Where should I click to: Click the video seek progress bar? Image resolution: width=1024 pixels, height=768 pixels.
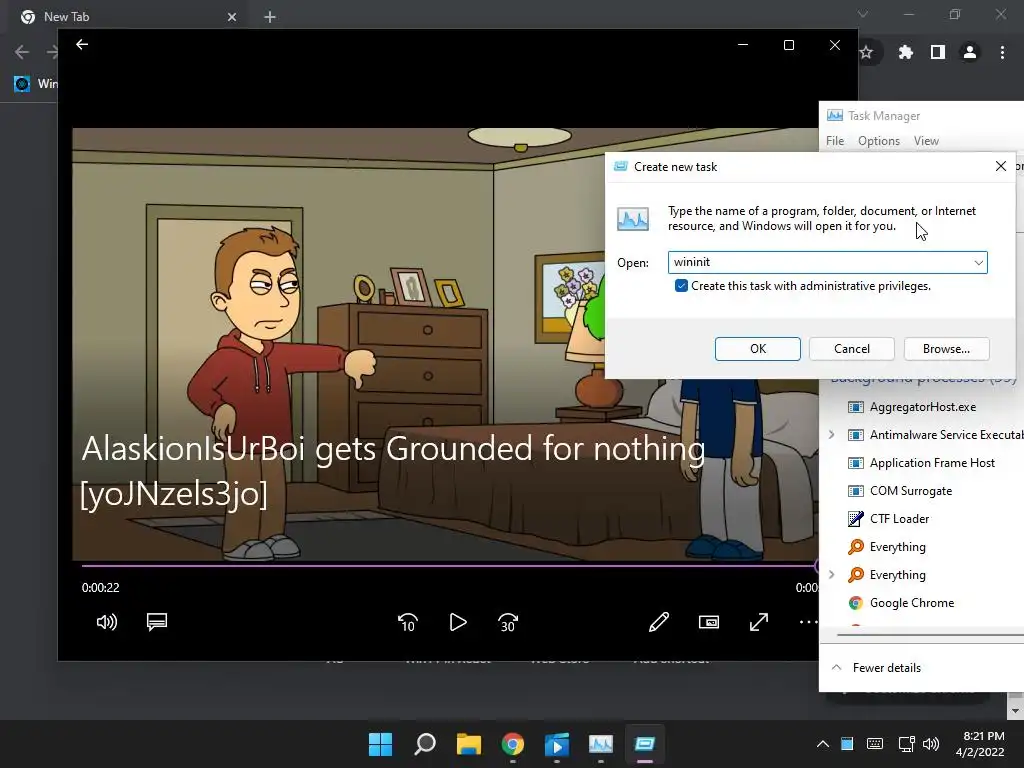point(449,566)
